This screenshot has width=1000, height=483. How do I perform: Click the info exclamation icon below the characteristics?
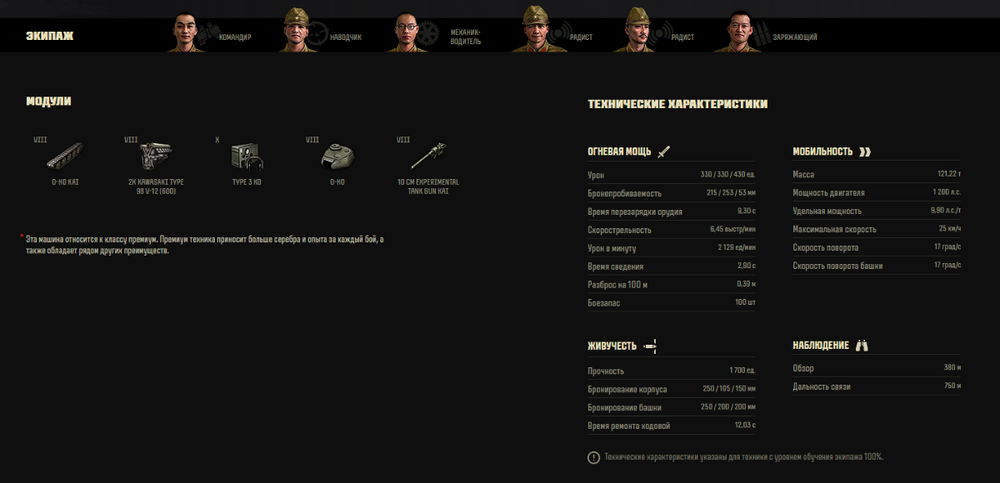(593, 457)
